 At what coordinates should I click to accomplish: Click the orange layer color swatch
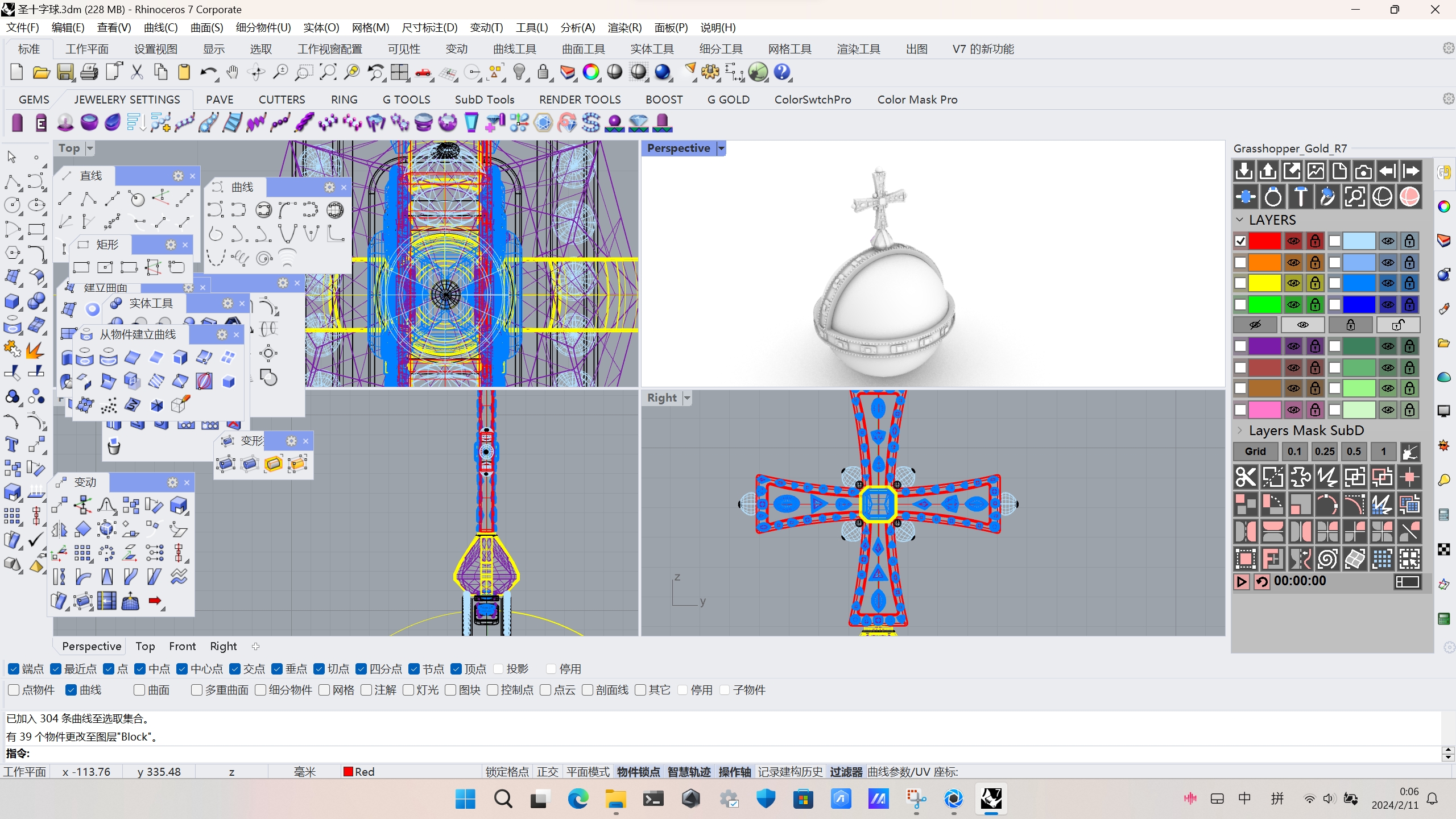[x=1264, y=262]
